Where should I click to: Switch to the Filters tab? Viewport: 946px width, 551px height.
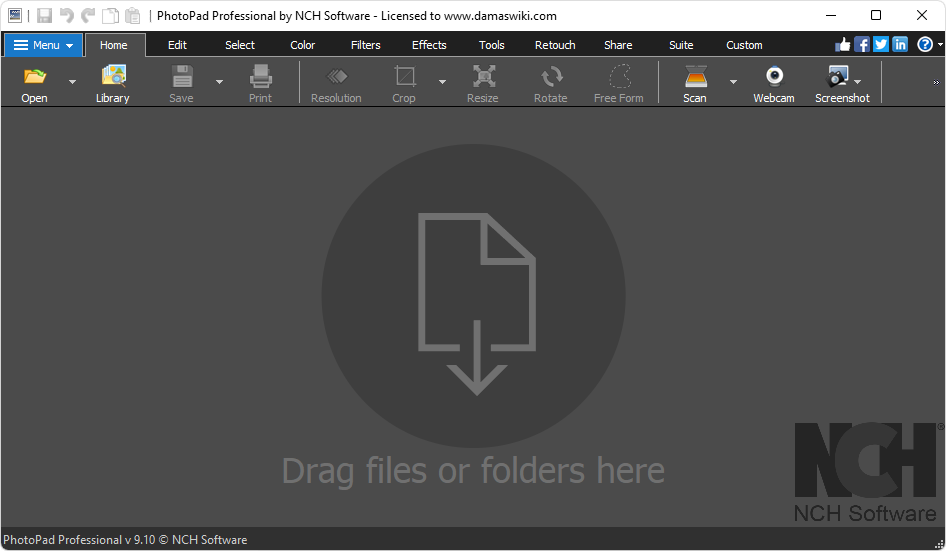point(366,45)
